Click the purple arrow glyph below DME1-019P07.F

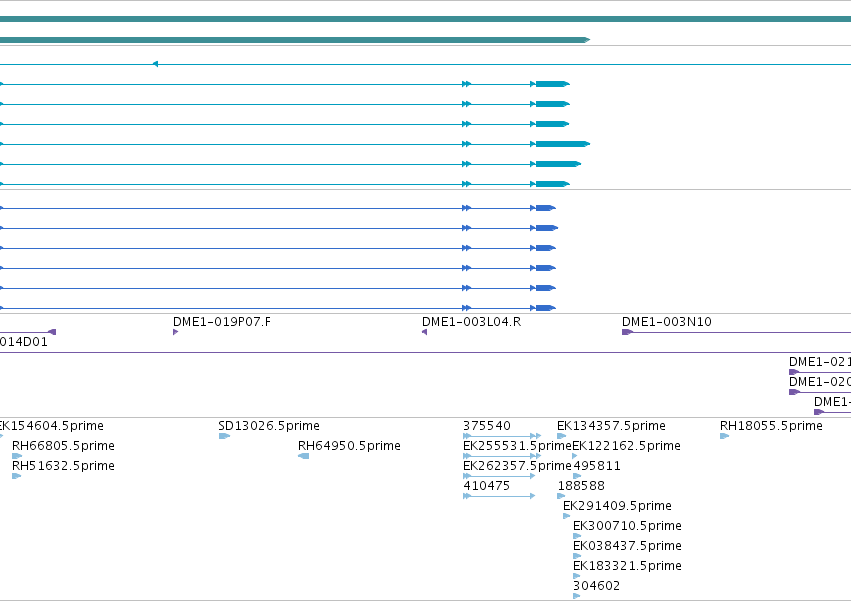tap(175, 332)
